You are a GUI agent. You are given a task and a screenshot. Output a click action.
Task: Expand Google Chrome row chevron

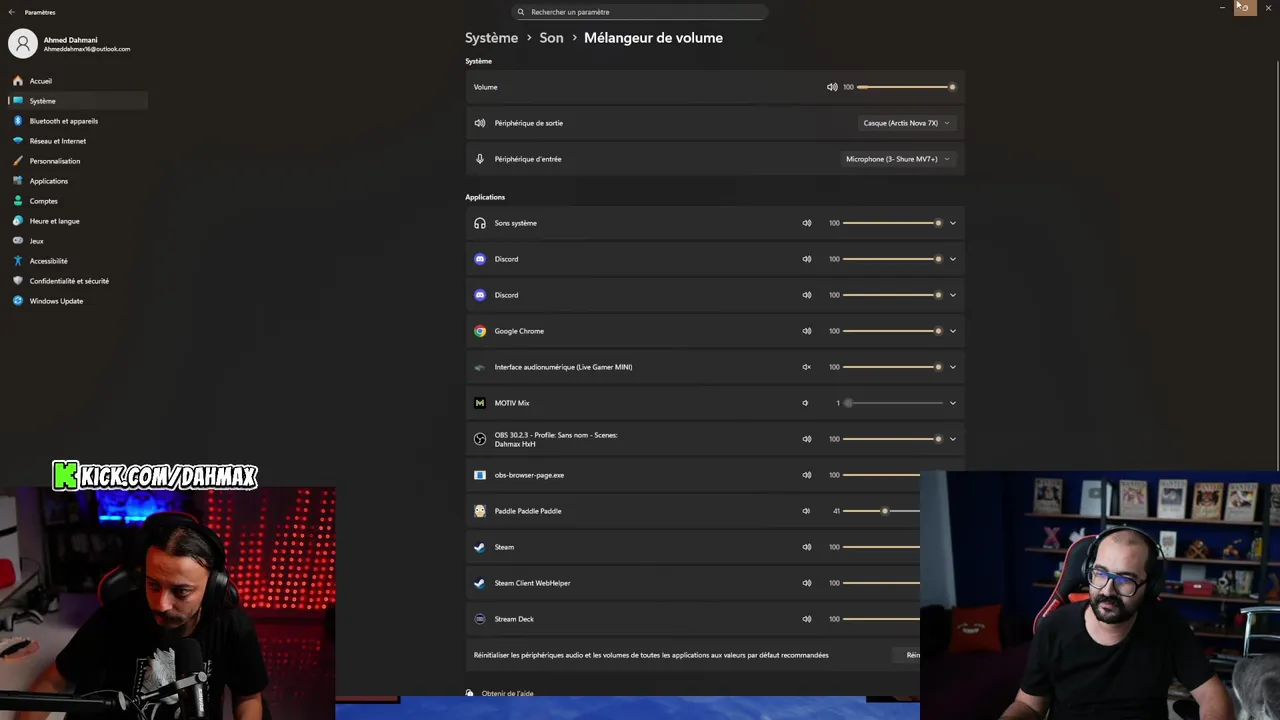953,331
